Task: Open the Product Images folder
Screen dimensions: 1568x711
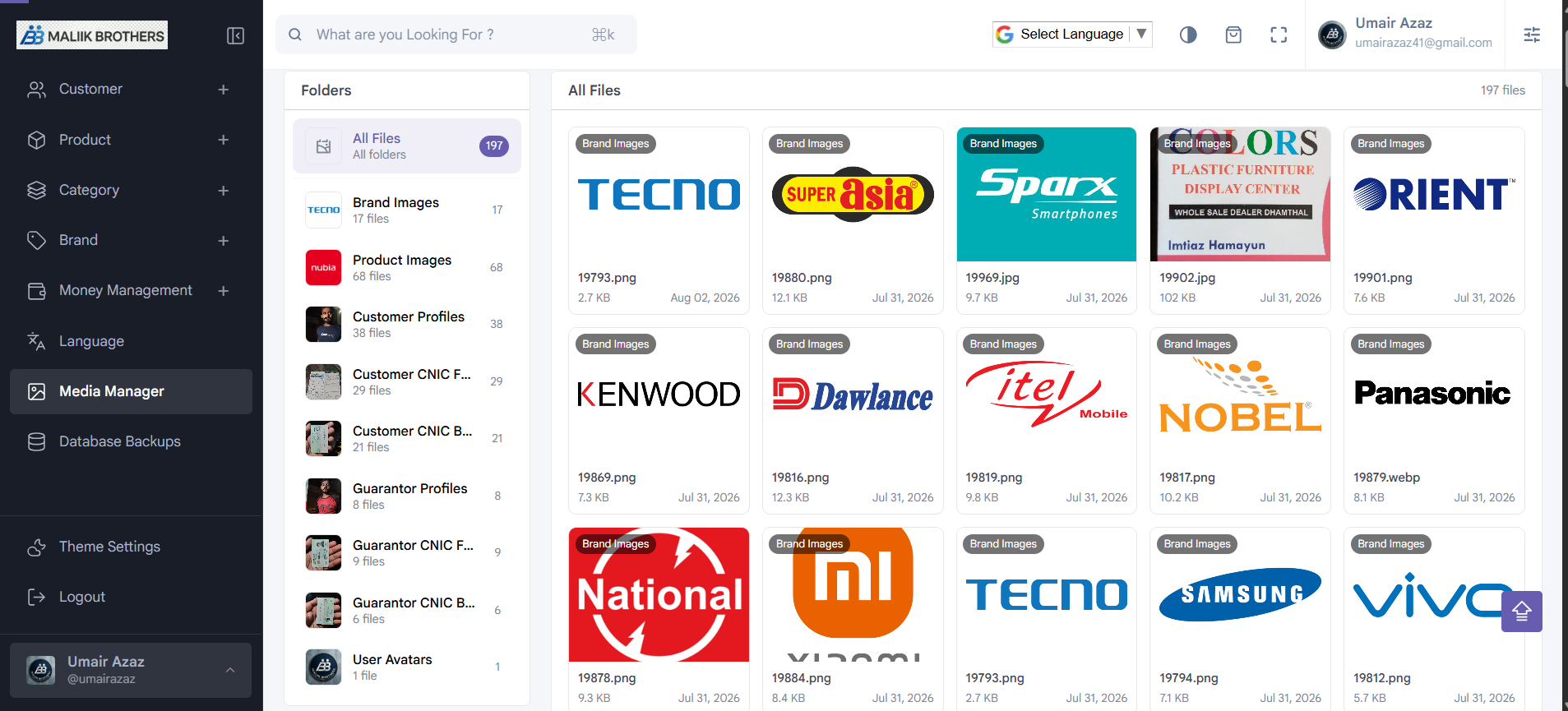Action: point(407,268)
